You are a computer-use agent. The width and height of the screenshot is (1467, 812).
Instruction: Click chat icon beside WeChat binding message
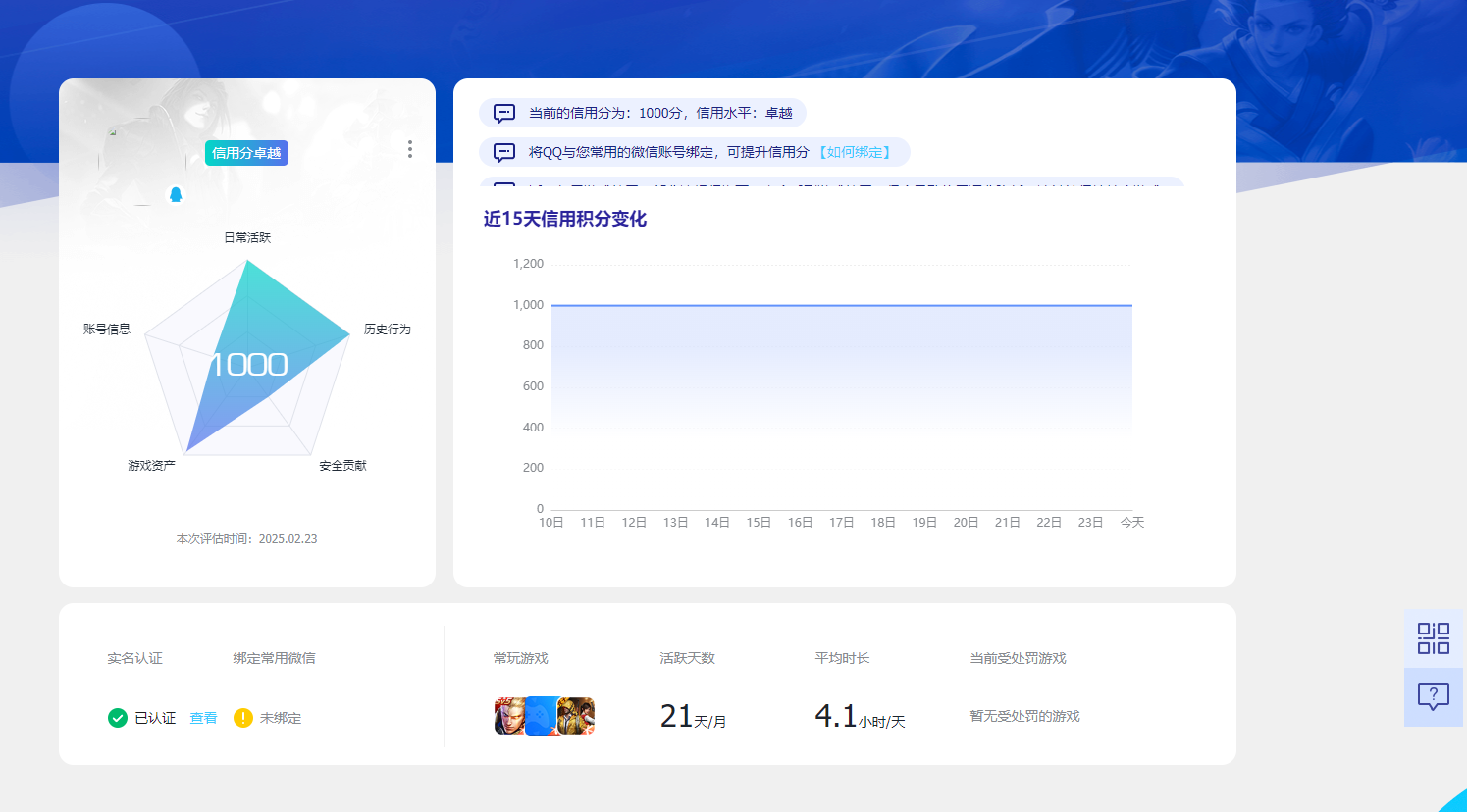point(504,152)
